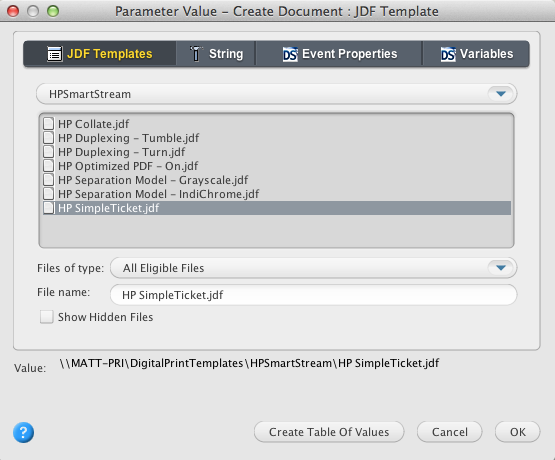
Task: Click the file icon for HP Collate.jdf
Action: coord(48,124)
